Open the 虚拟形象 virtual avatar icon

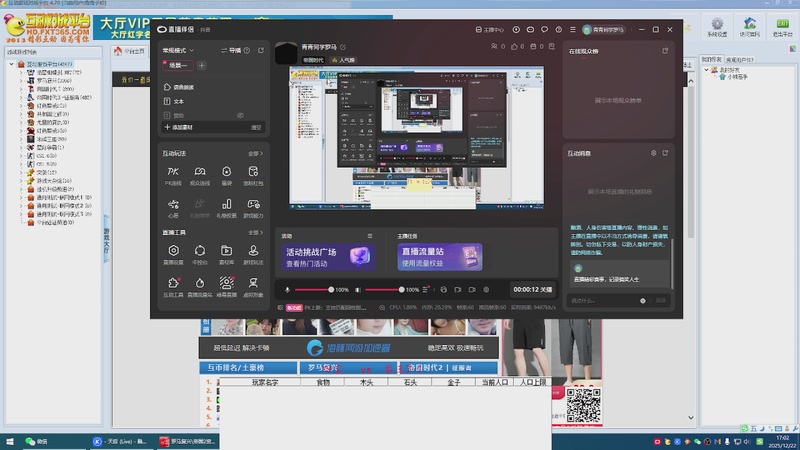(253, 287)
